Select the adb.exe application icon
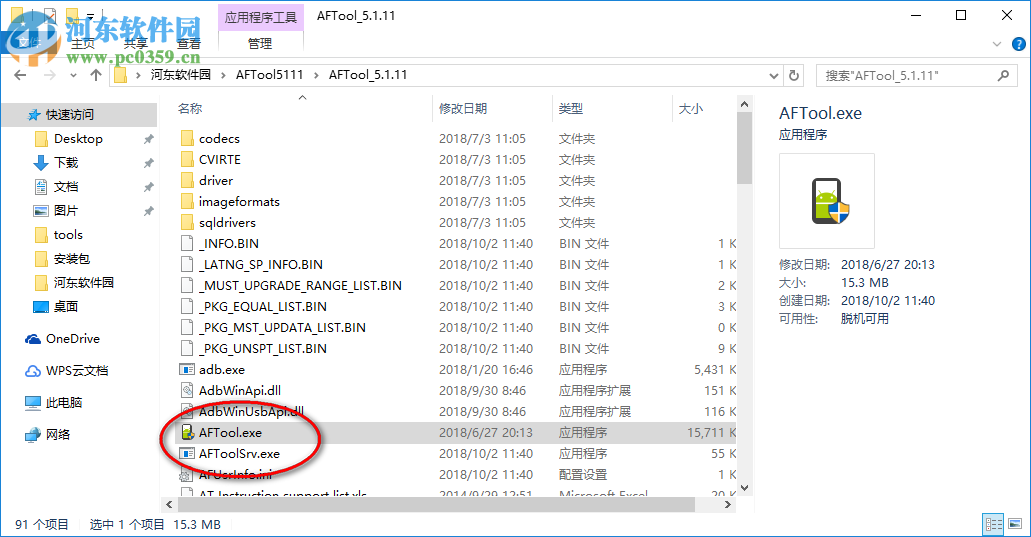 coord(187,369)
